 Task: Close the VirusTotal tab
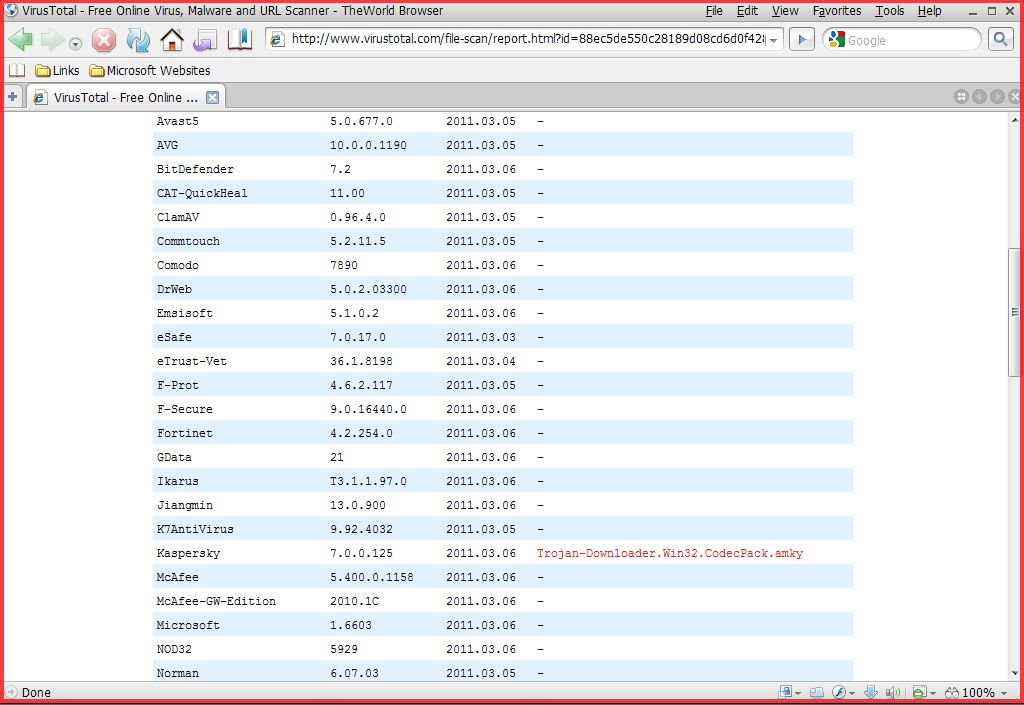pos(212,97)
